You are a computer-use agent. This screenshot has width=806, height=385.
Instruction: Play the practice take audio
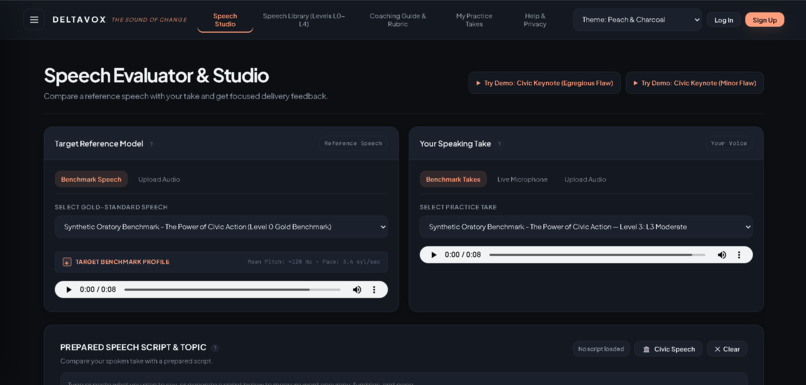pos(434,255)
